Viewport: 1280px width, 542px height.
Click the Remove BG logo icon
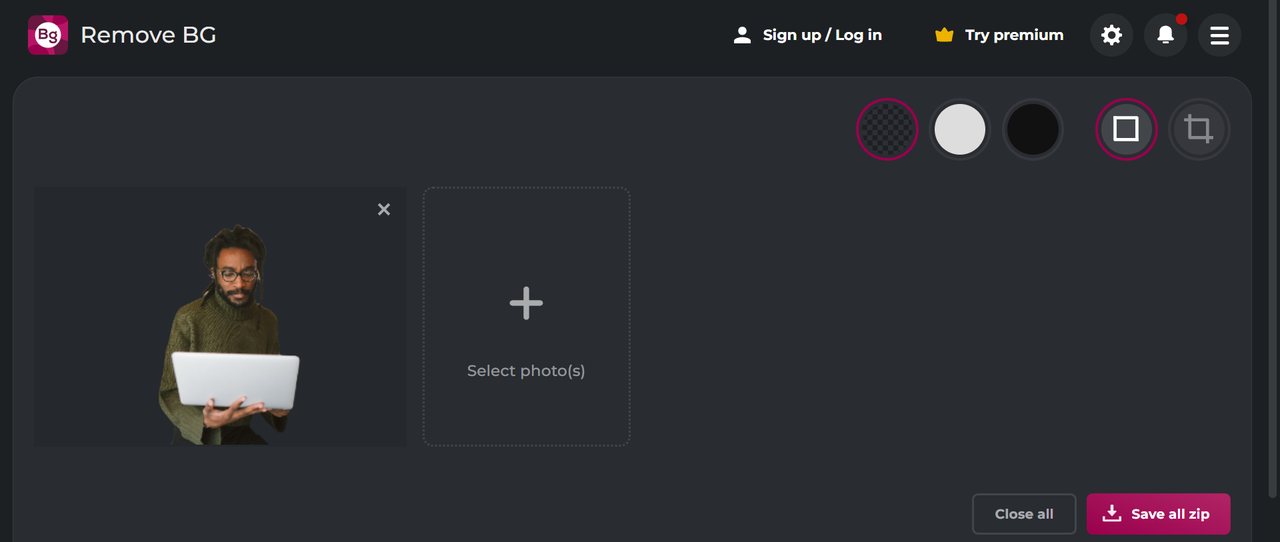click(x=48, y=35)
